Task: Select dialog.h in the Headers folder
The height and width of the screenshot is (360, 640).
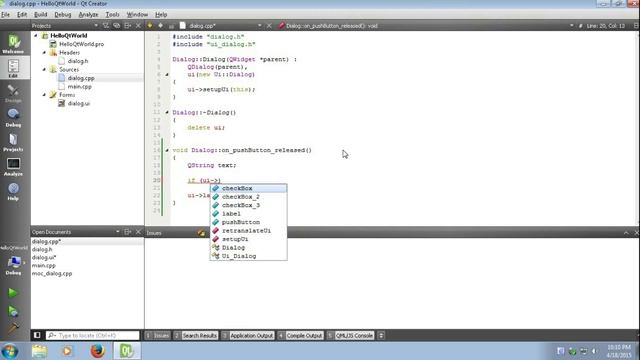Action: [x=78, y=61]
